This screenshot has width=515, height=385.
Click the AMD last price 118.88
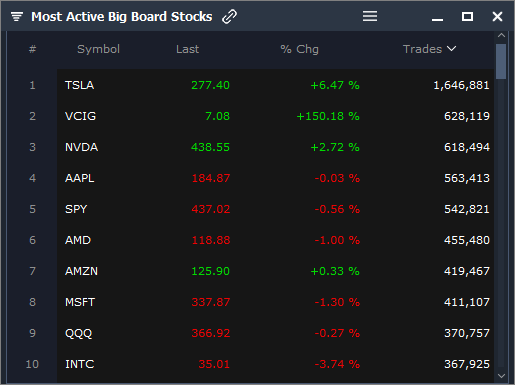[211, 240]
